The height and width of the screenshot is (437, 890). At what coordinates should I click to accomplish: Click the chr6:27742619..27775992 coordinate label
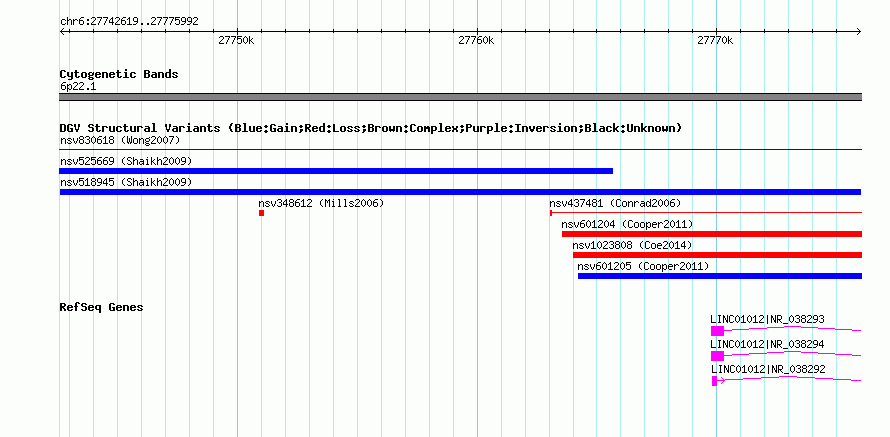(x=129, y=22)
